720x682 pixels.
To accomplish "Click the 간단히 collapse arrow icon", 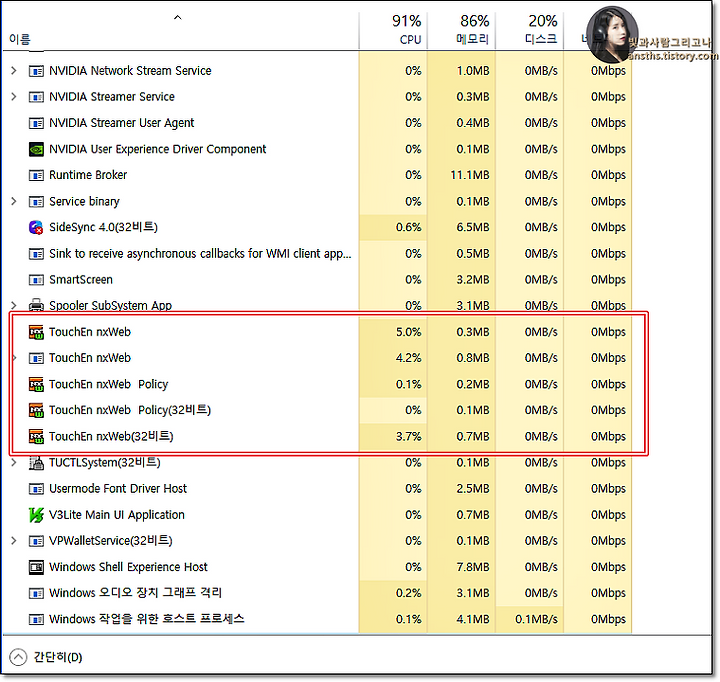I will 18,657.
